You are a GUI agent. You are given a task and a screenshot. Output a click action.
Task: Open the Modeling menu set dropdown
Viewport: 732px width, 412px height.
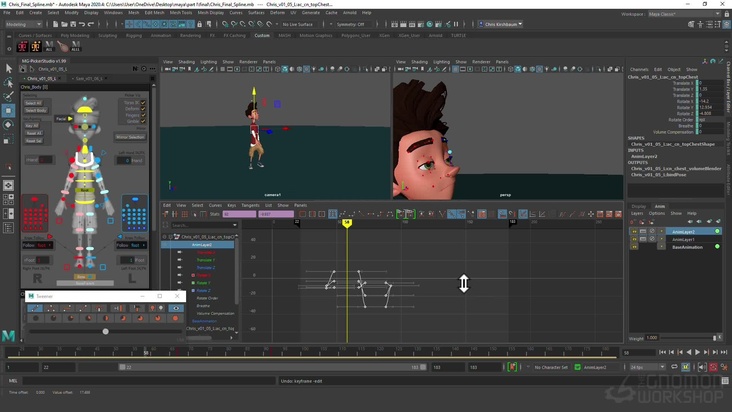[23, 24]
